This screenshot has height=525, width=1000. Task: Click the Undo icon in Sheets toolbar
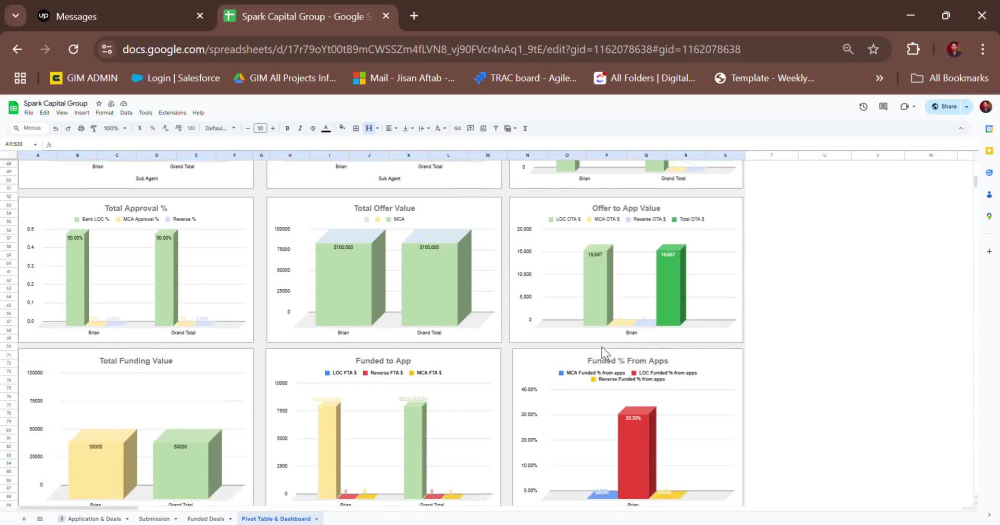55,128
